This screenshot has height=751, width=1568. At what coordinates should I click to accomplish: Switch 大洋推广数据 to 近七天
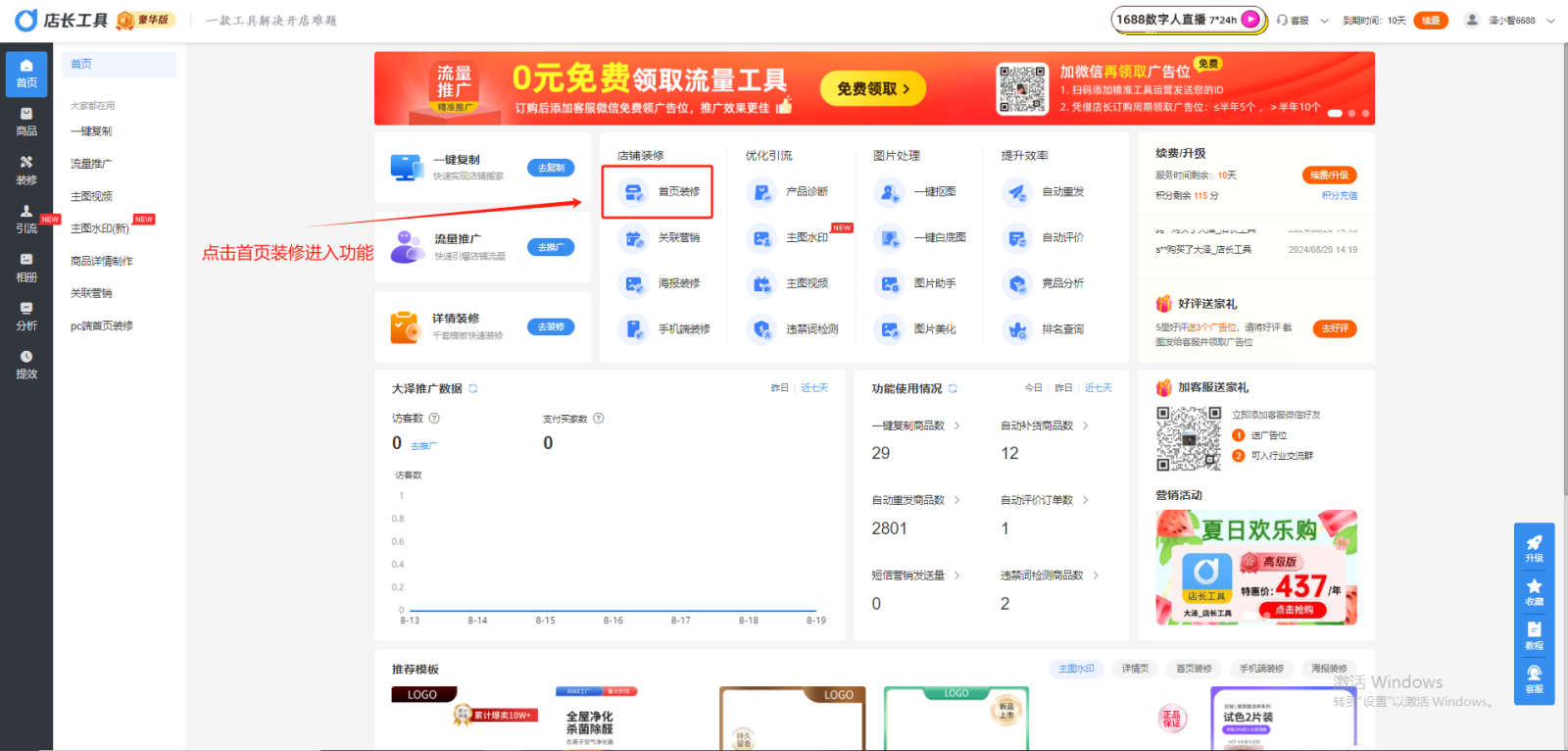tap(814, 388)
